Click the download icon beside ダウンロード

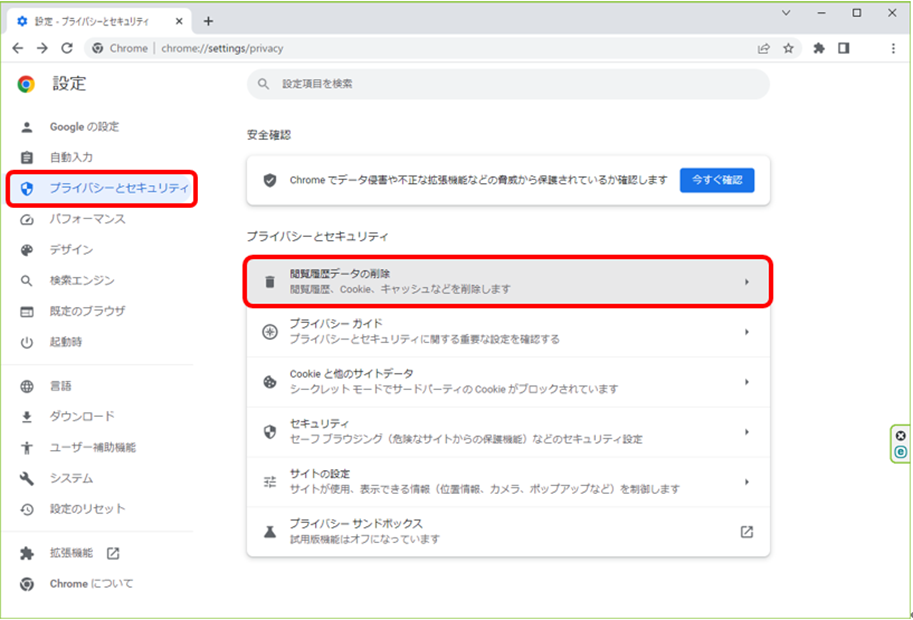pyautogui.click(x=27, y=417)
